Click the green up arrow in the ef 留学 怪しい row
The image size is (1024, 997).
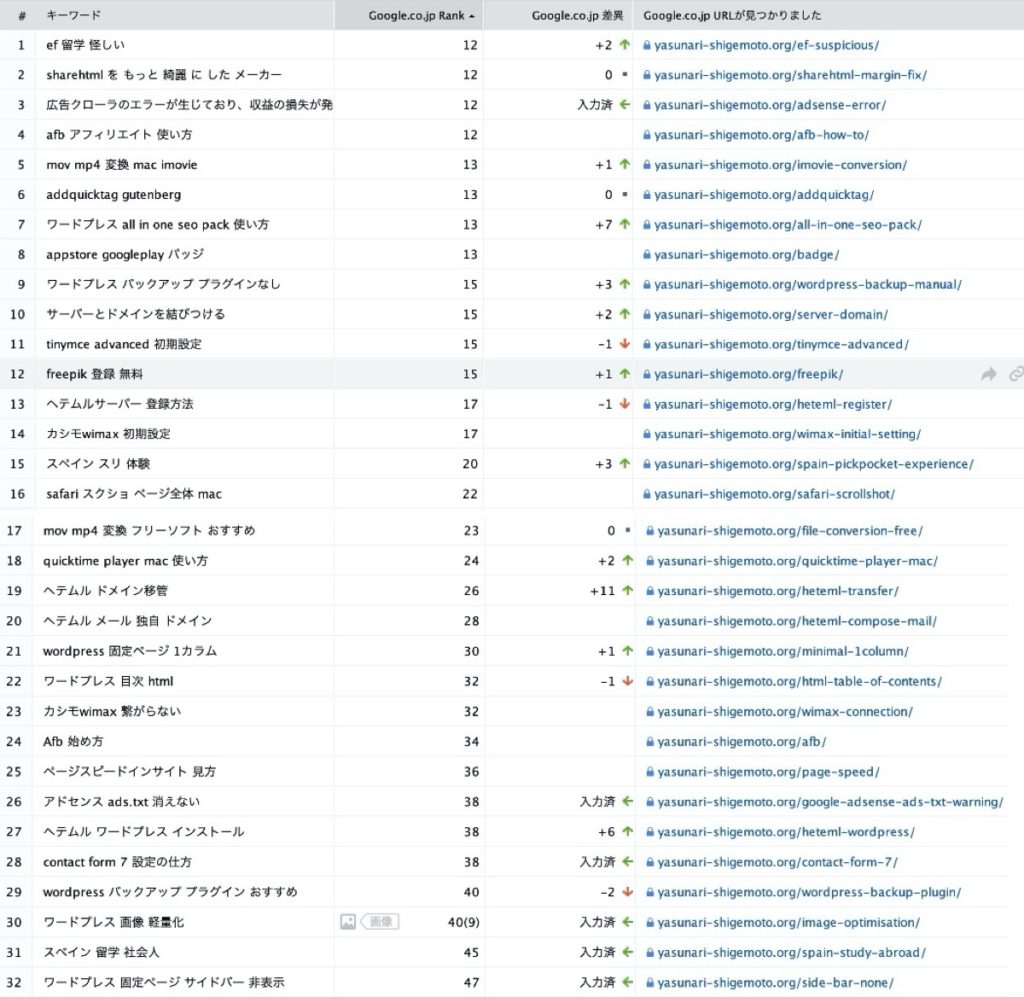[x=625, y=45]
